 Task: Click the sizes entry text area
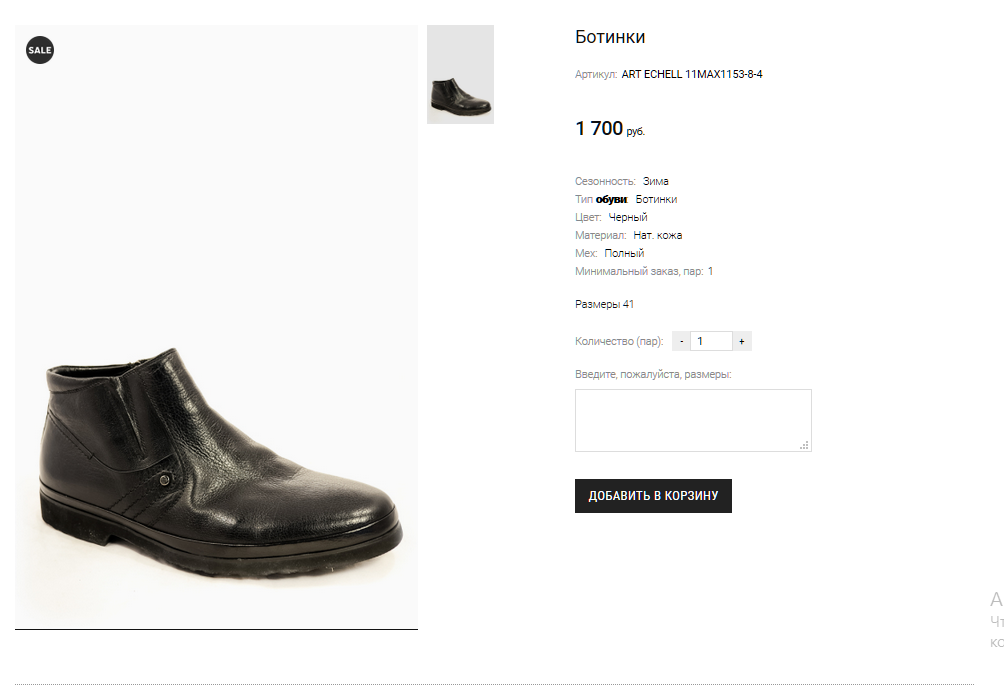click(x=692, y=419)
